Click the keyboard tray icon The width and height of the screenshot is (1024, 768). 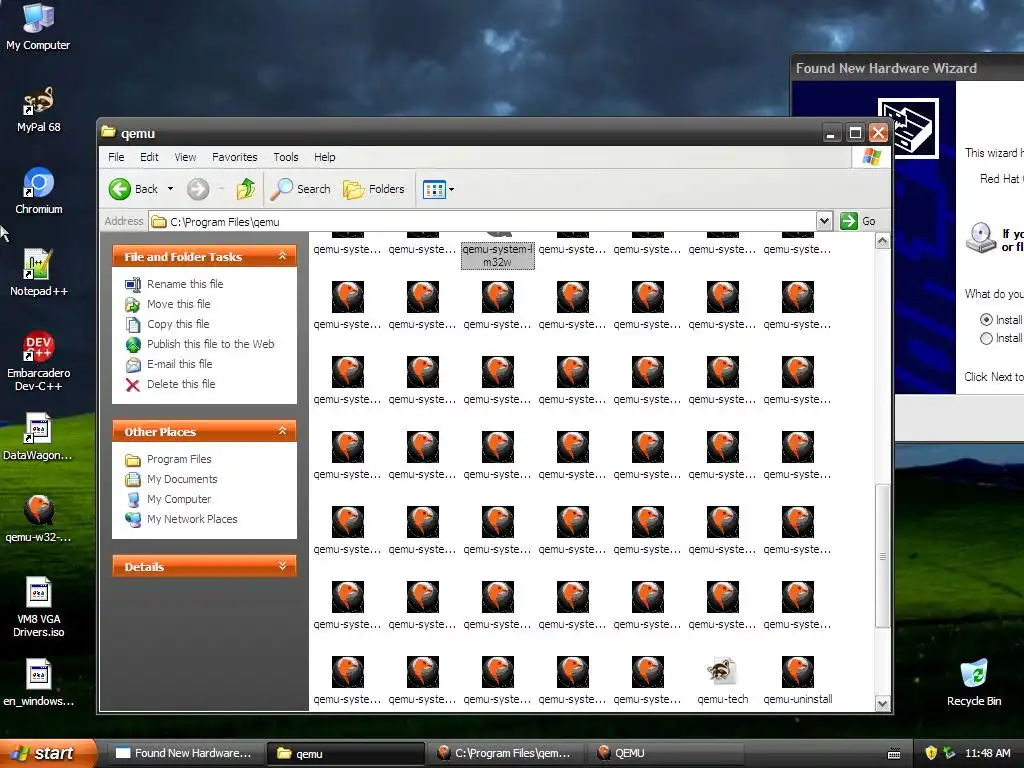894,754
